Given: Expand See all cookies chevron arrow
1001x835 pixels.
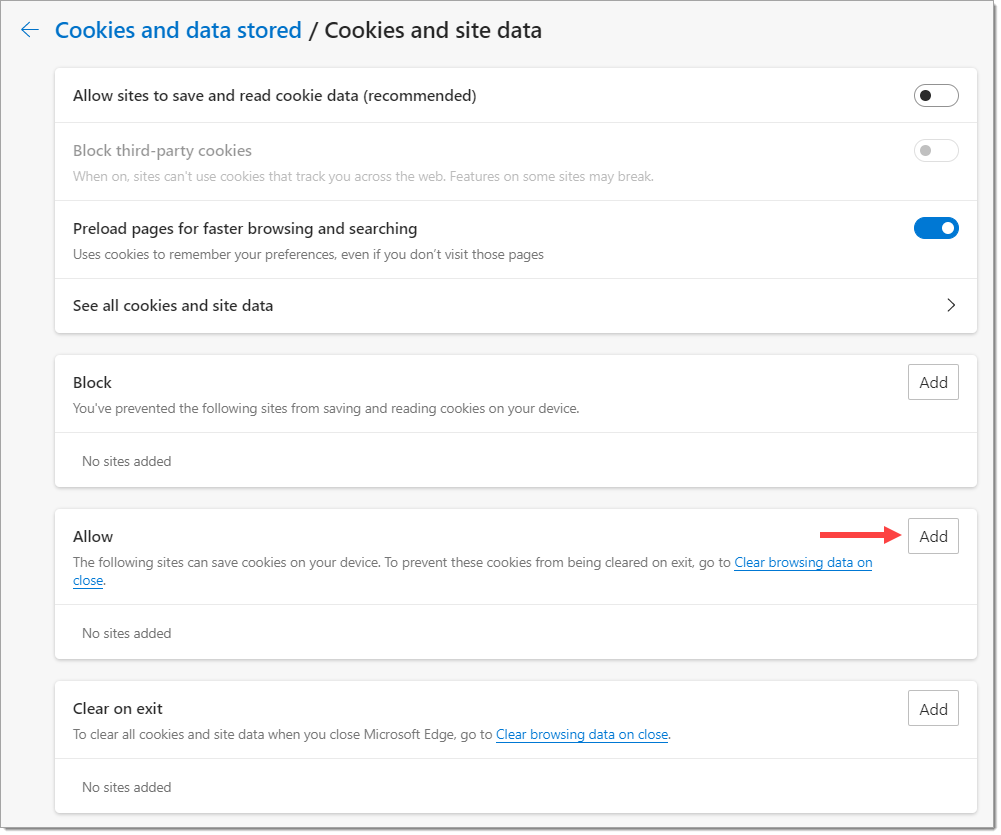Looking at the screenshot, I should 951,305.
